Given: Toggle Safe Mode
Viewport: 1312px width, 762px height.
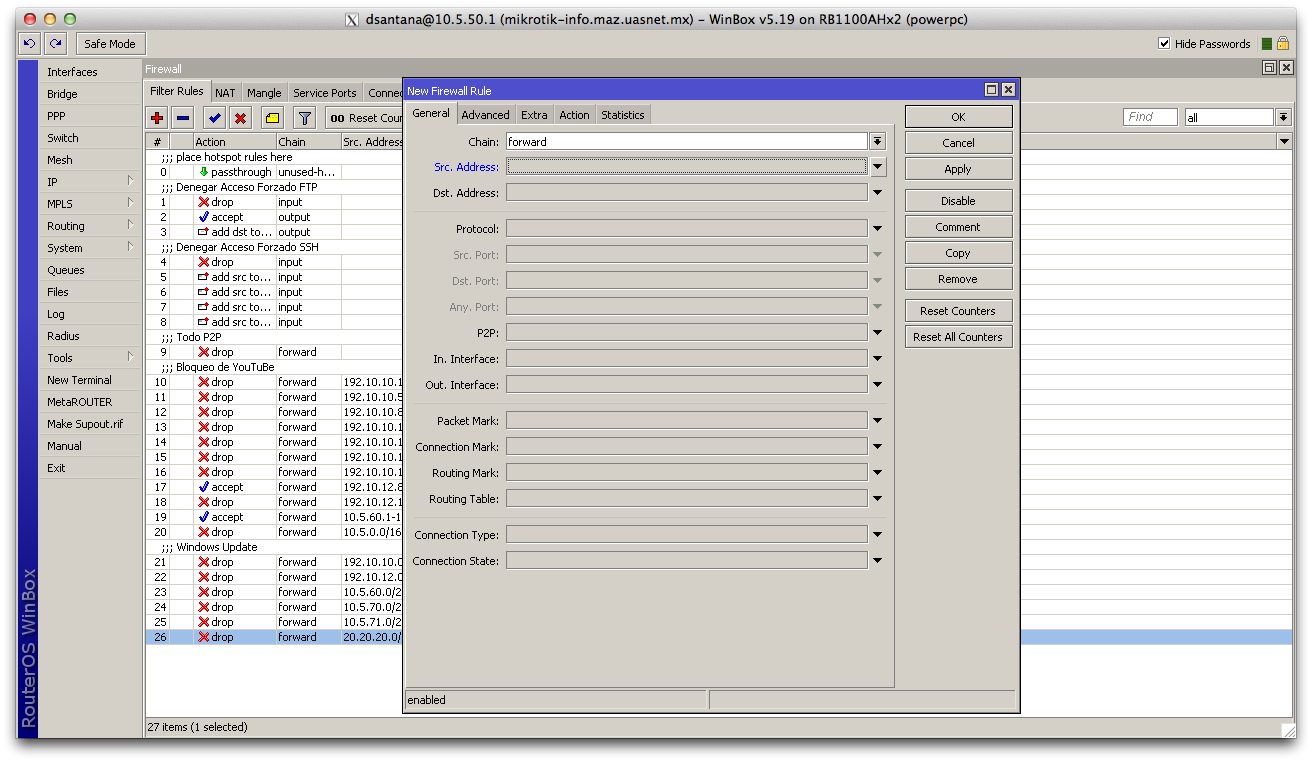Looking at the screenshot, I should point(110,44).
